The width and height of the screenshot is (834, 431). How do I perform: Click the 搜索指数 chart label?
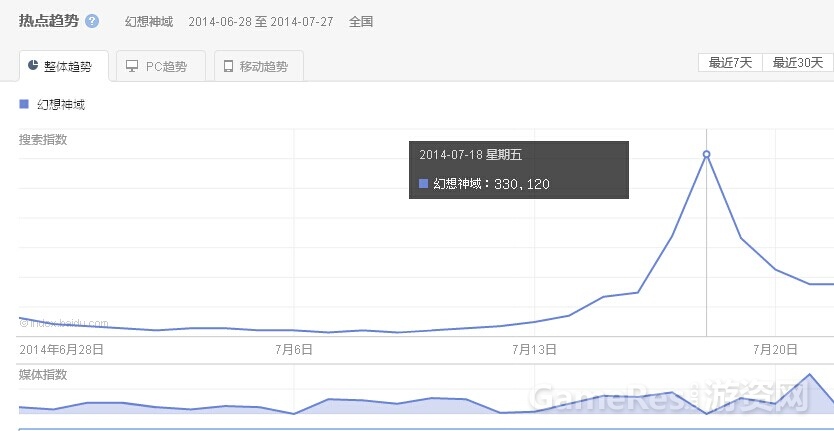click(43, 140)
